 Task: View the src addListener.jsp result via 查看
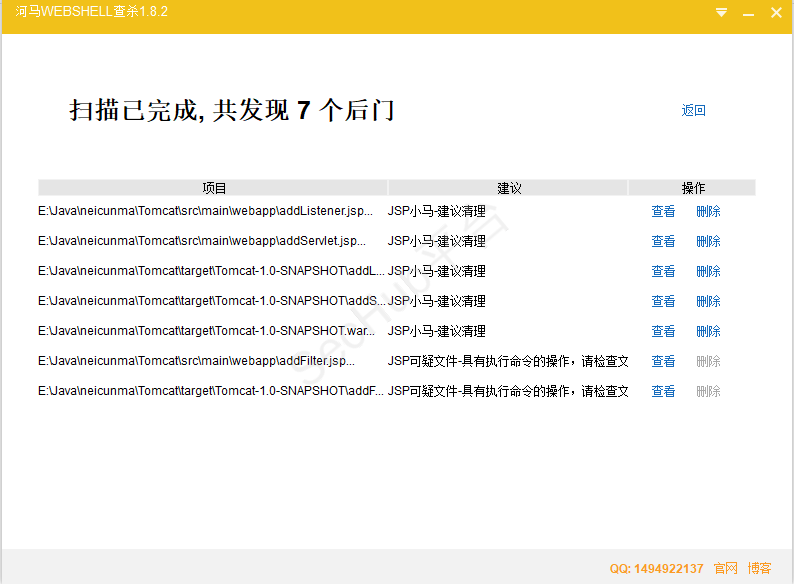tap(663, 212)
